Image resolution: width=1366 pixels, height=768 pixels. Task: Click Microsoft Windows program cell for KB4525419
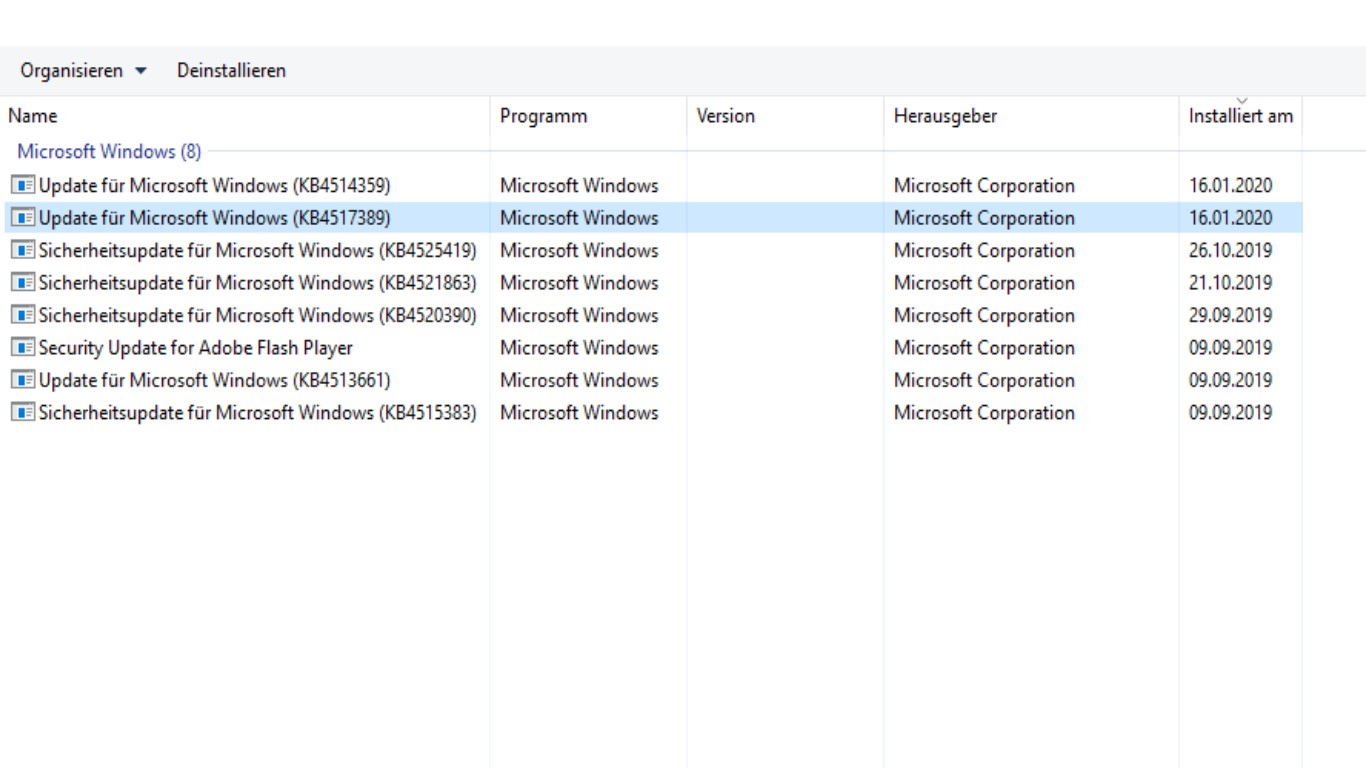tap(579, 250)
